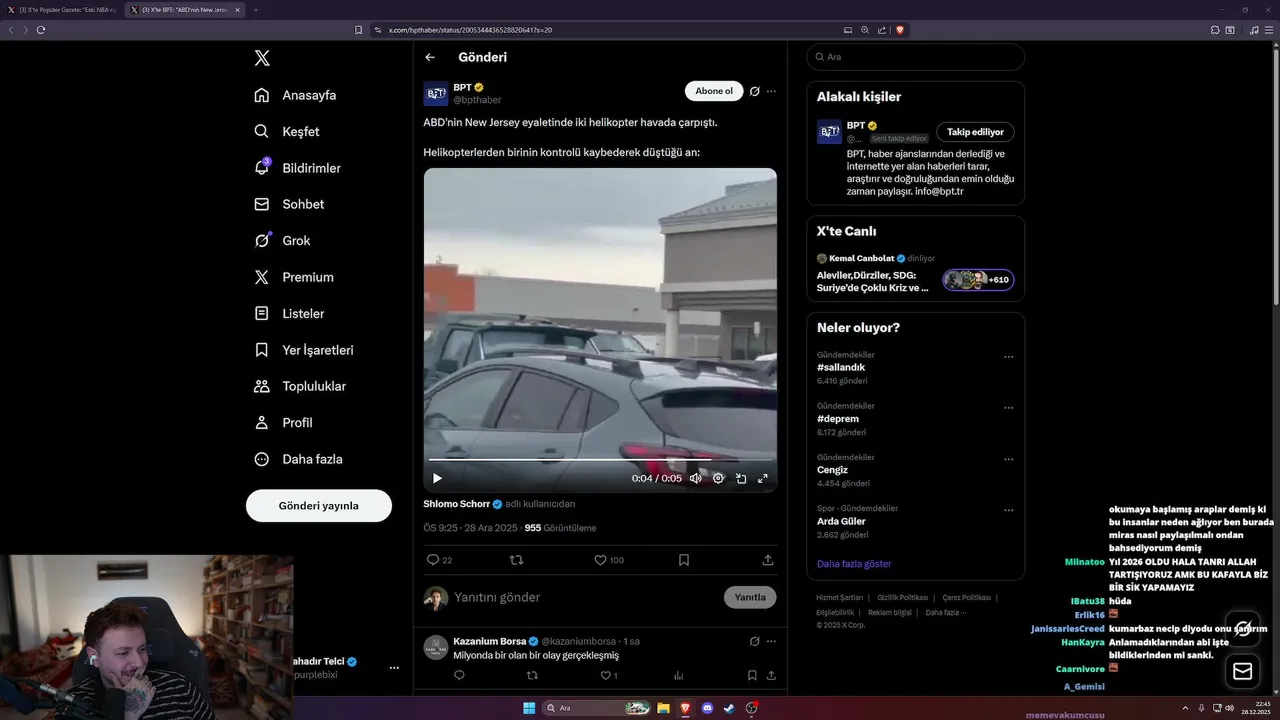Toggle picture-in-picture on the video

(741, 478)
